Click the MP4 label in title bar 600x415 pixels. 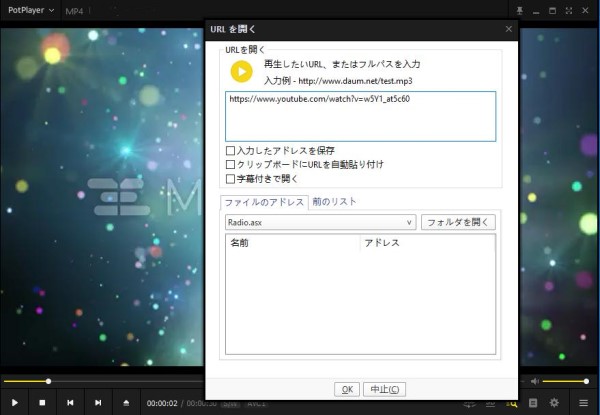[74, 11]
